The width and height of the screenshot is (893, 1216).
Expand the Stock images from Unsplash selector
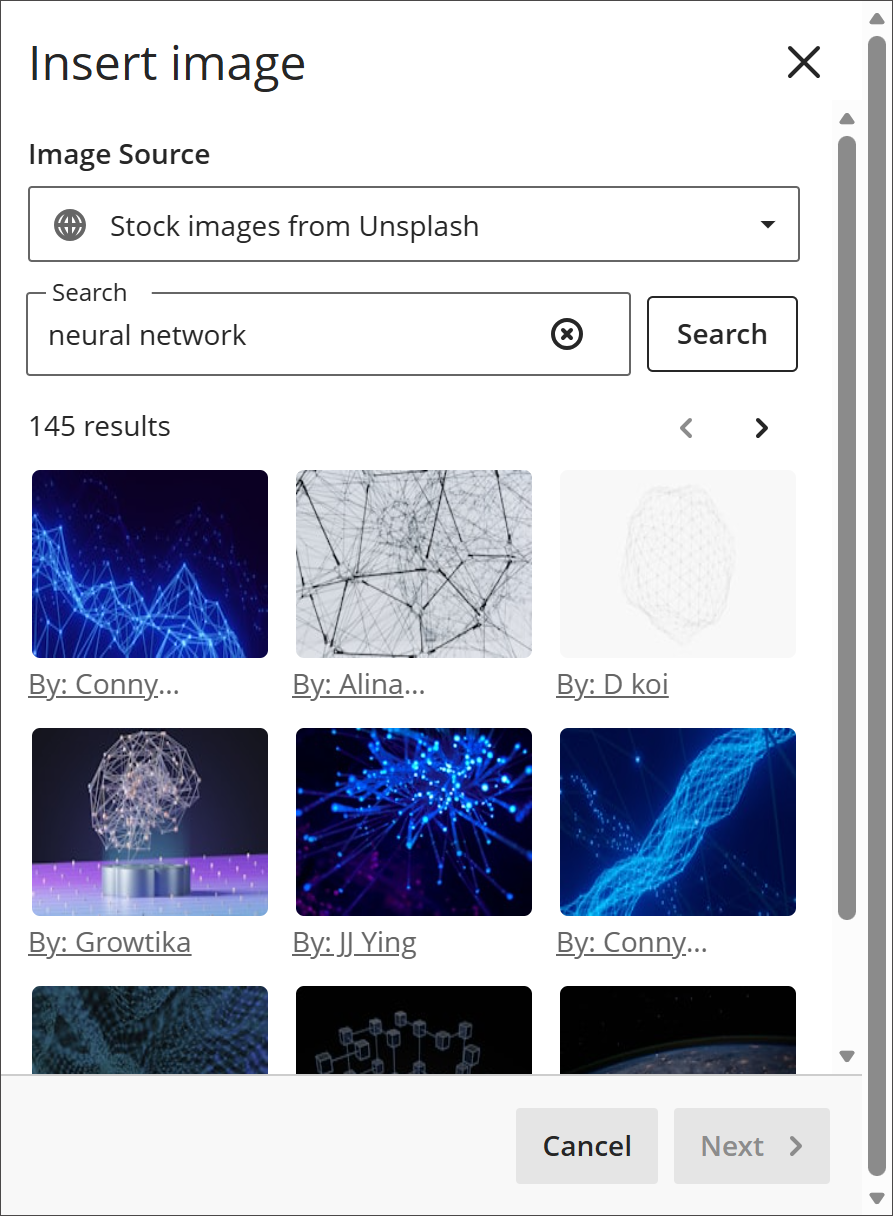point(414,224)
